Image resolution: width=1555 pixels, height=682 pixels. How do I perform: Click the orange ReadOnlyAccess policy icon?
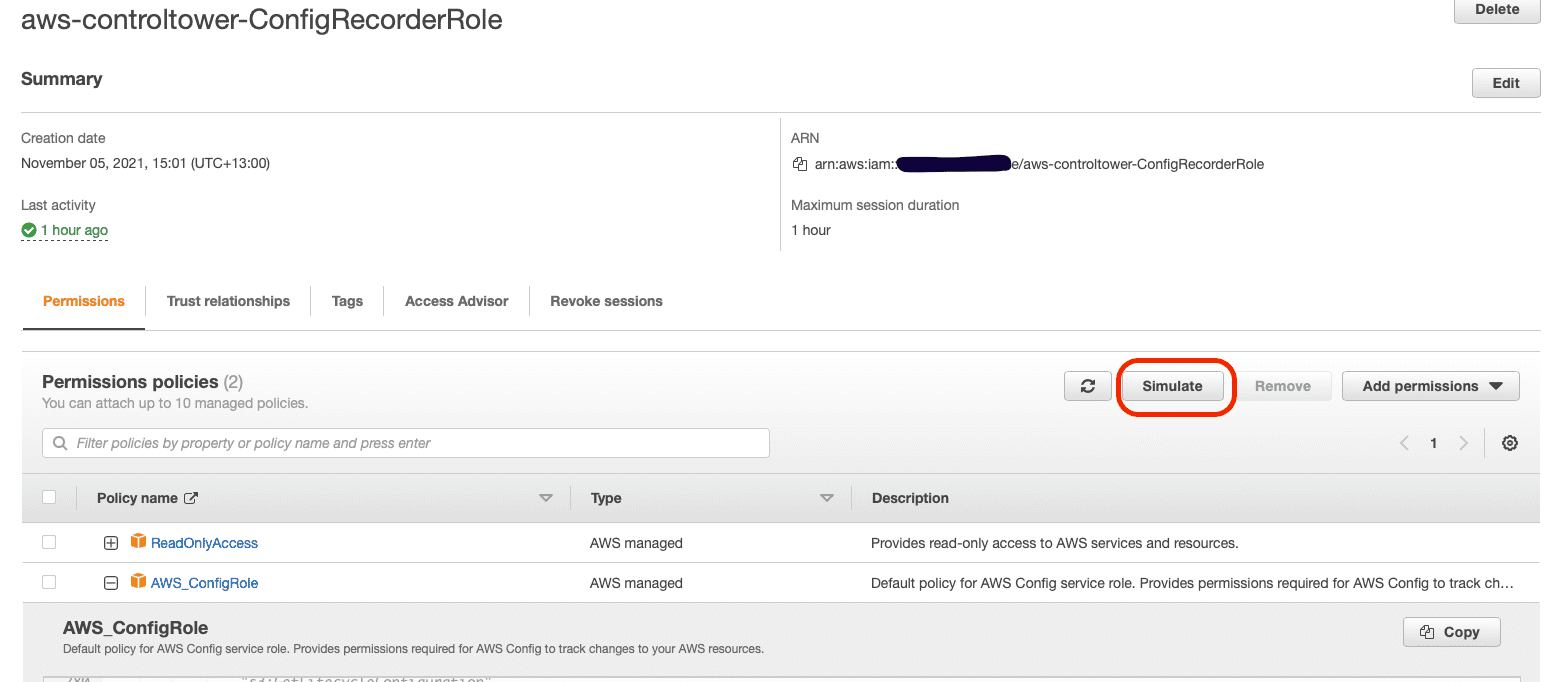[138, 542]
